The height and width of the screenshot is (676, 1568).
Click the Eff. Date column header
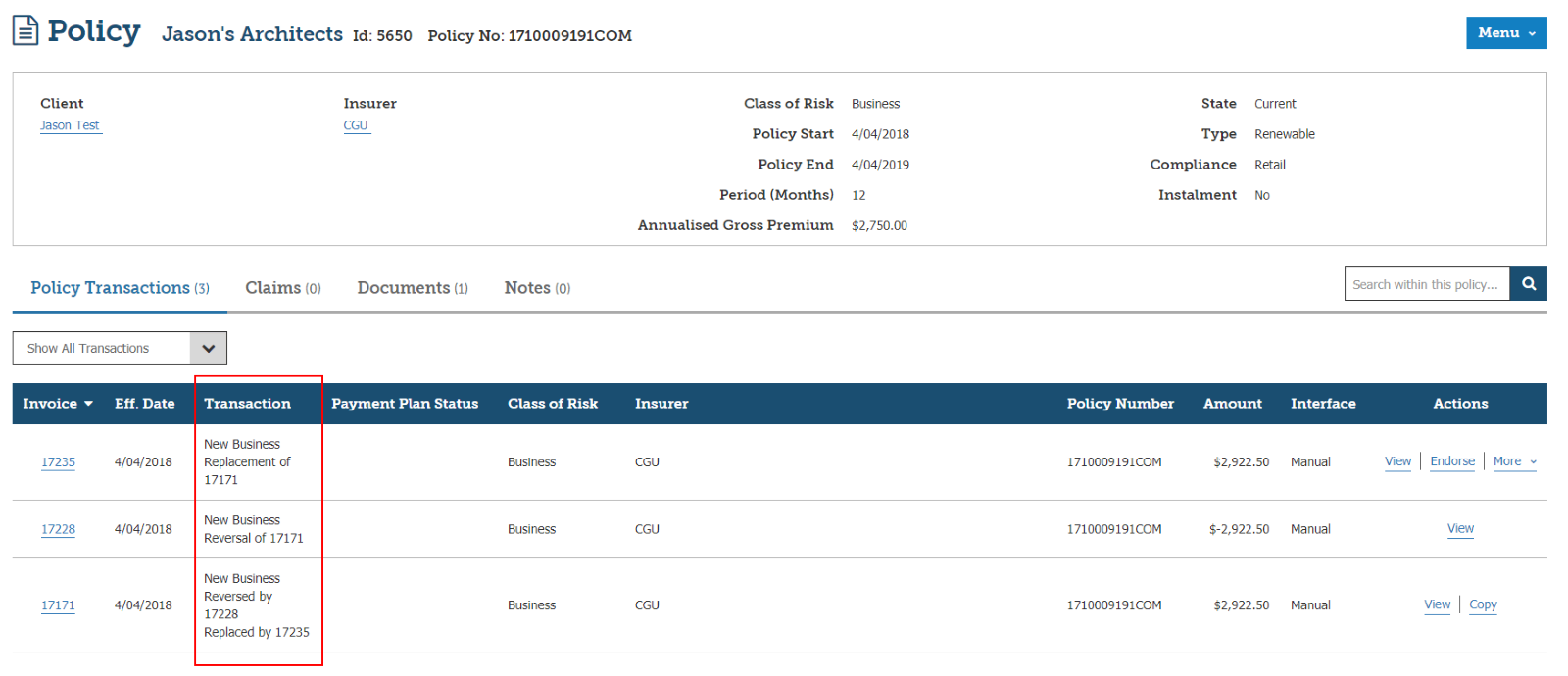(x=144, y=404)
